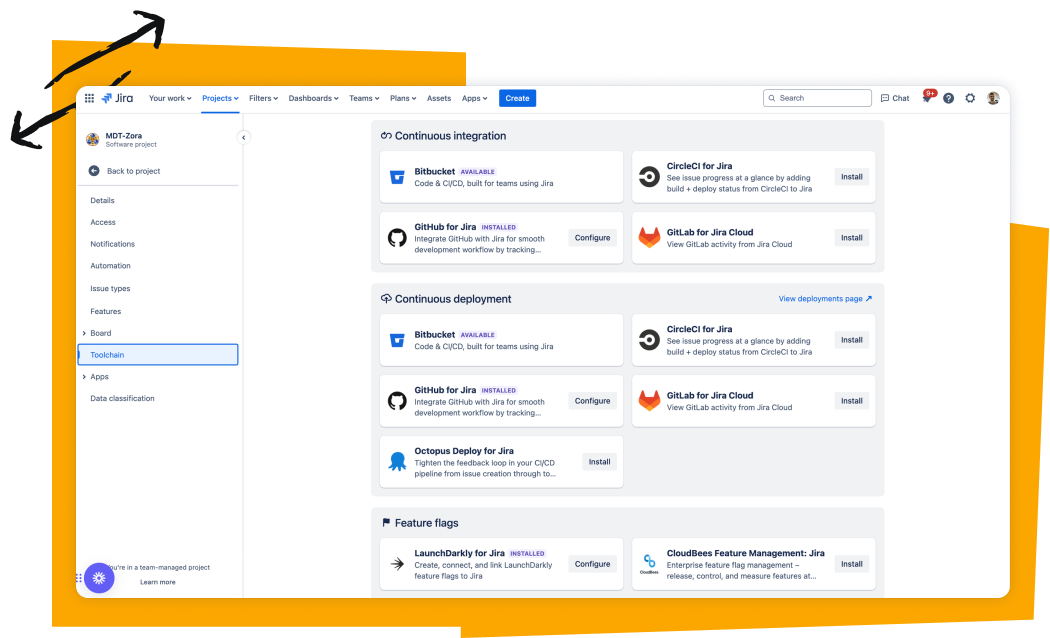Click Bitbucket icon in Continuous deployment
1050x638 pixels.
point(397,340)
